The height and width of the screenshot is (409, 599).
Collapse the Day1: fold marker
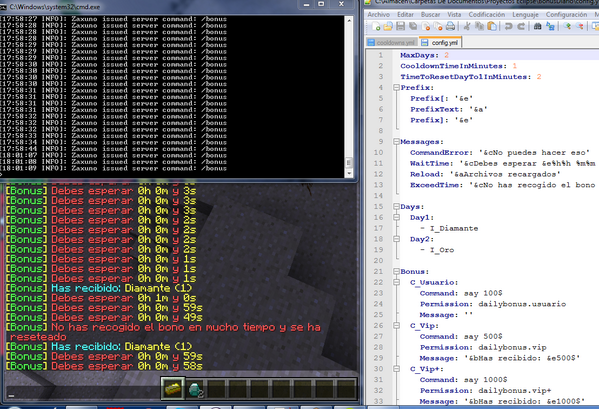click(396, 217)
